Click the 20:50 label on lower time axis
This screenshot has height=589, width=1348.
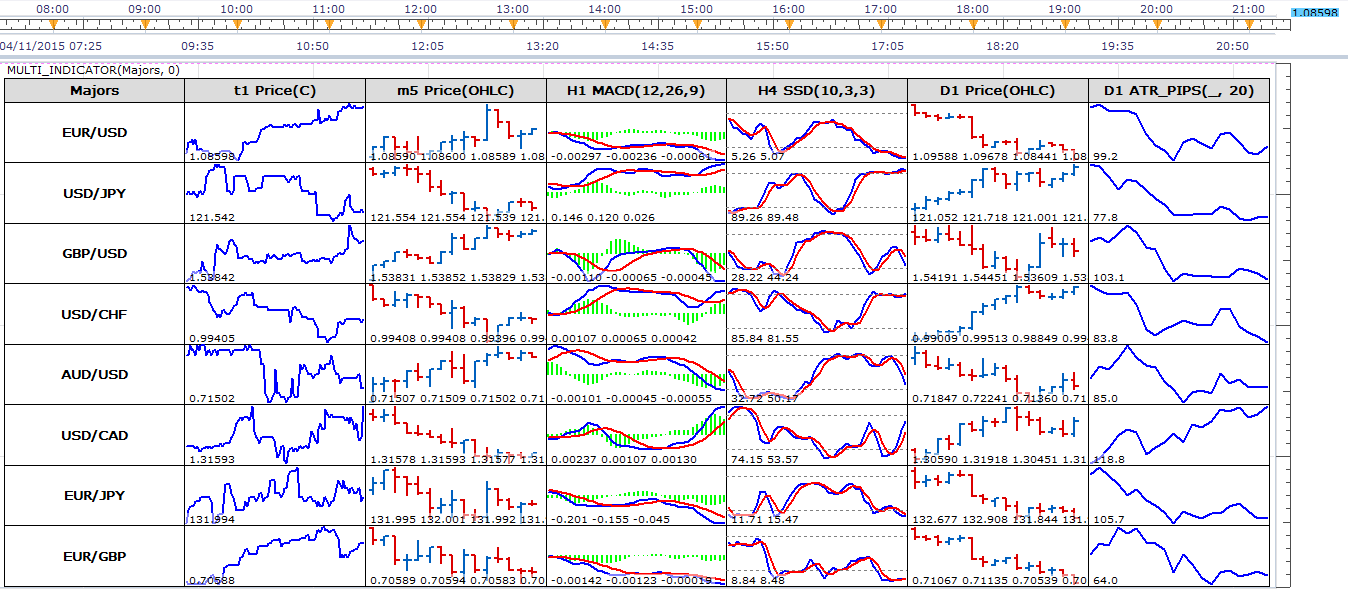1232,46
